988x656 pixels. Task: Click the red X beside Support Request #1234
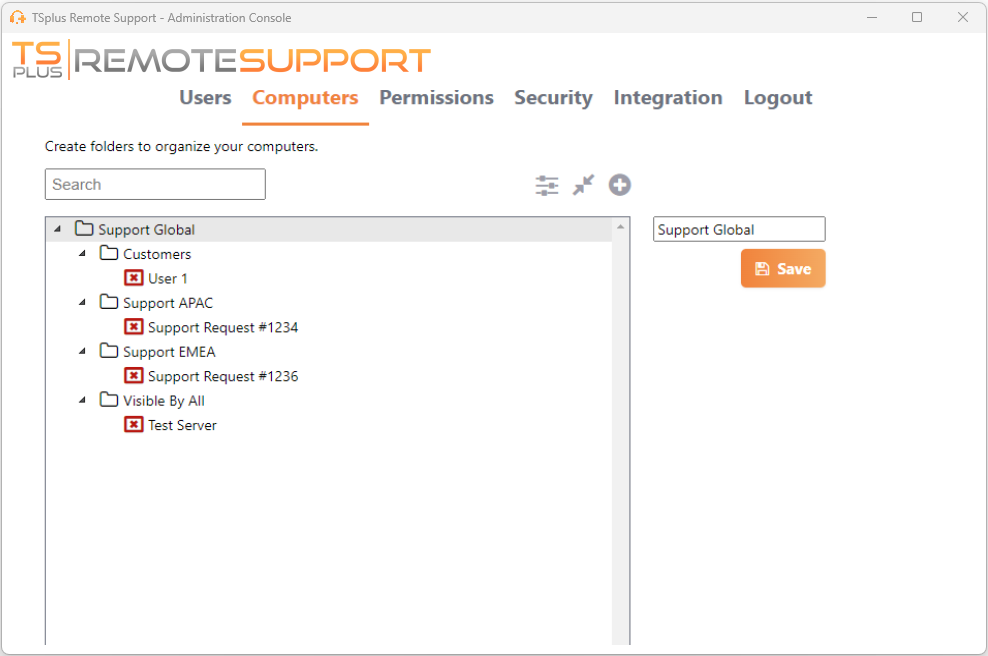click(x=134, y=327)
